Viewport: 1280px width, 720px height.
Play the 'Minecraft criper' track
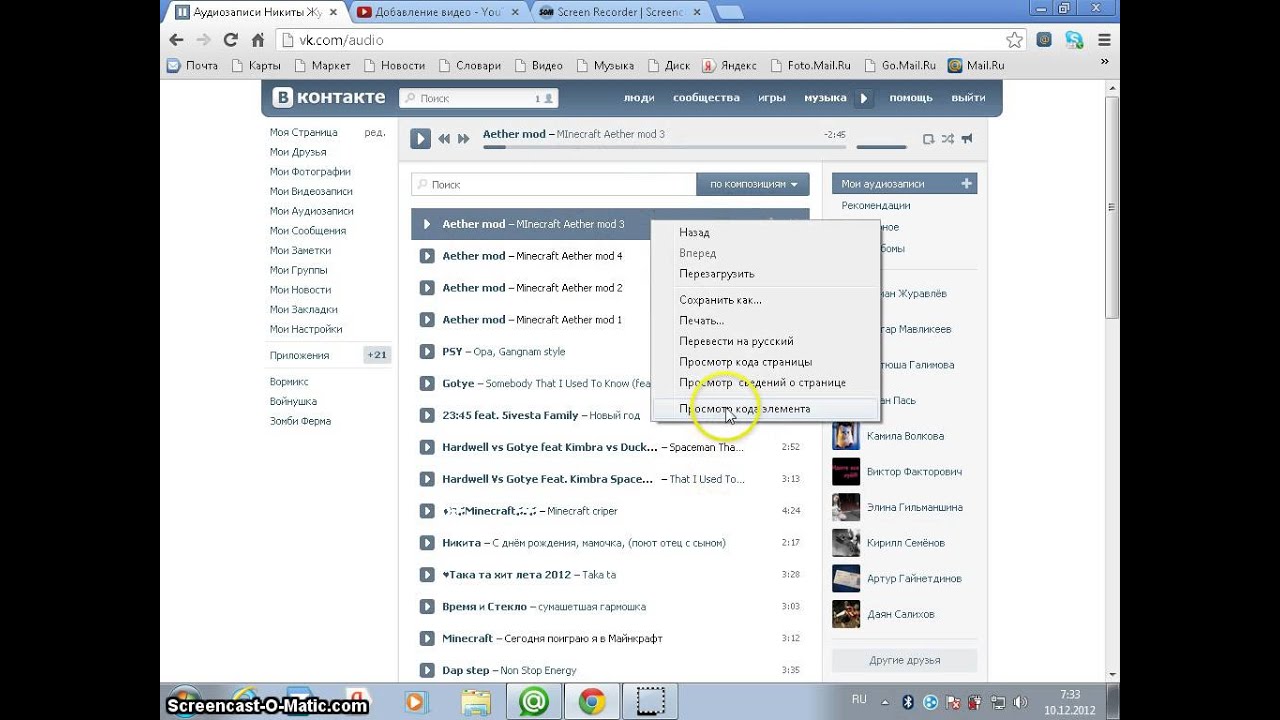[426, 511]
